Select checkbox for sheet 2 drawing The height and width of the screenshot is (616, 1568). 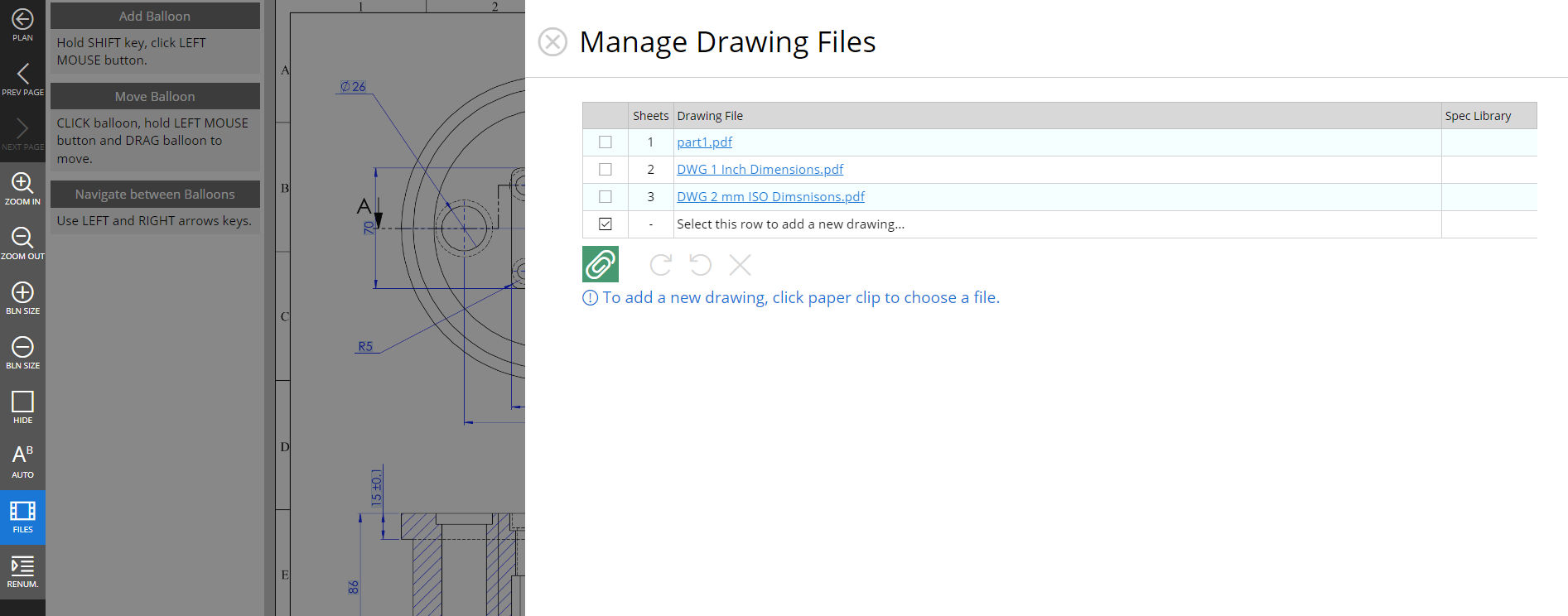tap(605, 170)
